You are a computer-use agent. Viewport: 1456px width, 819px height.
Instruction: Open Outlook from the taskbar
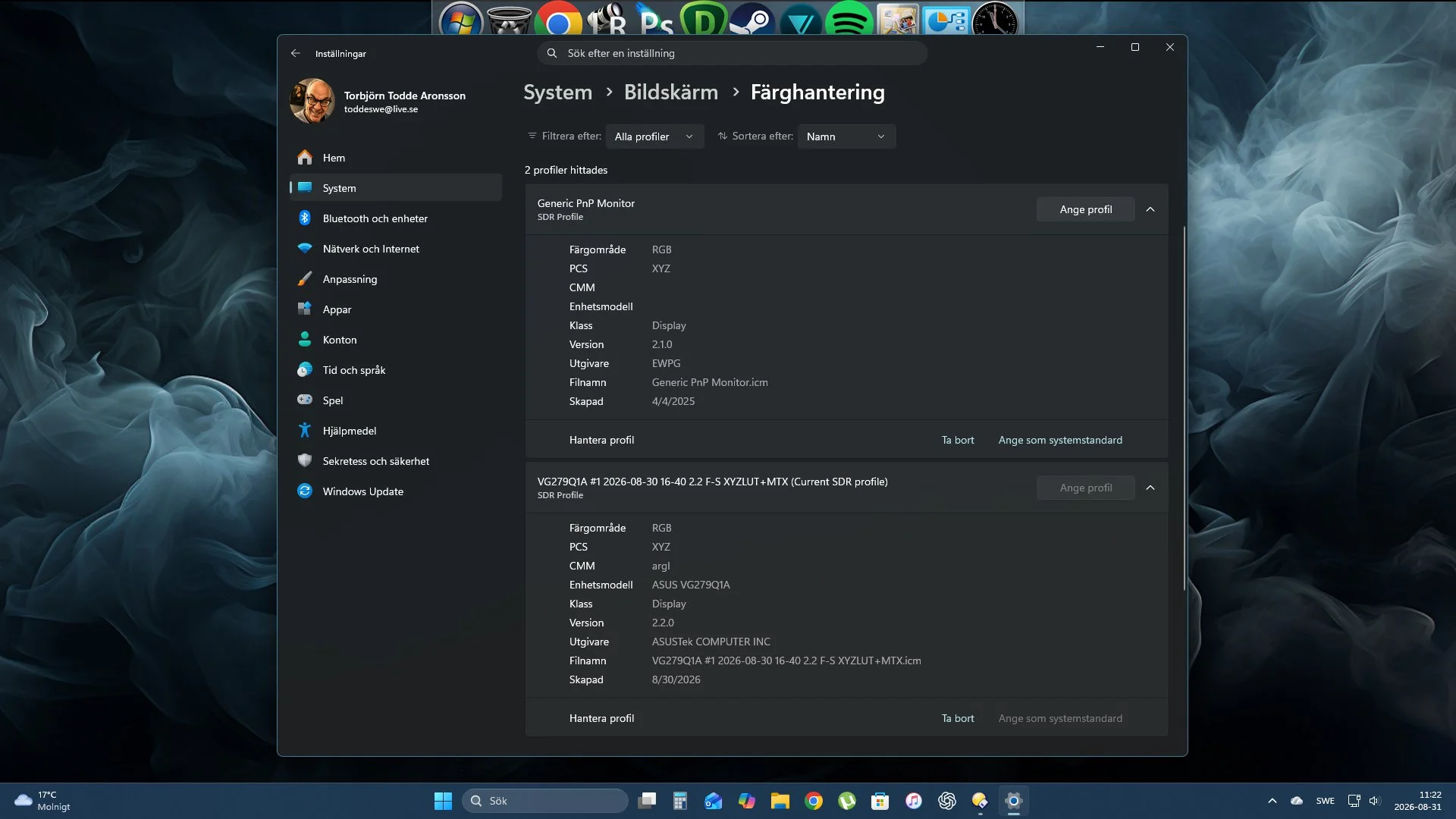point(713,801)
